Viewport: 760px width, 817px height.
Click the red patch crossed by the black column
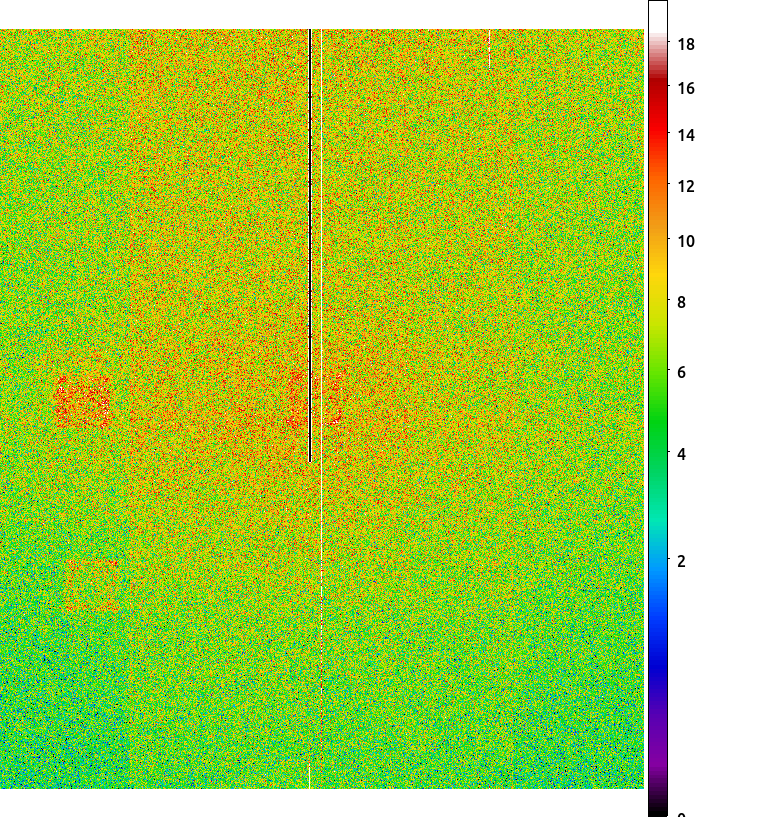pos(315,399)
